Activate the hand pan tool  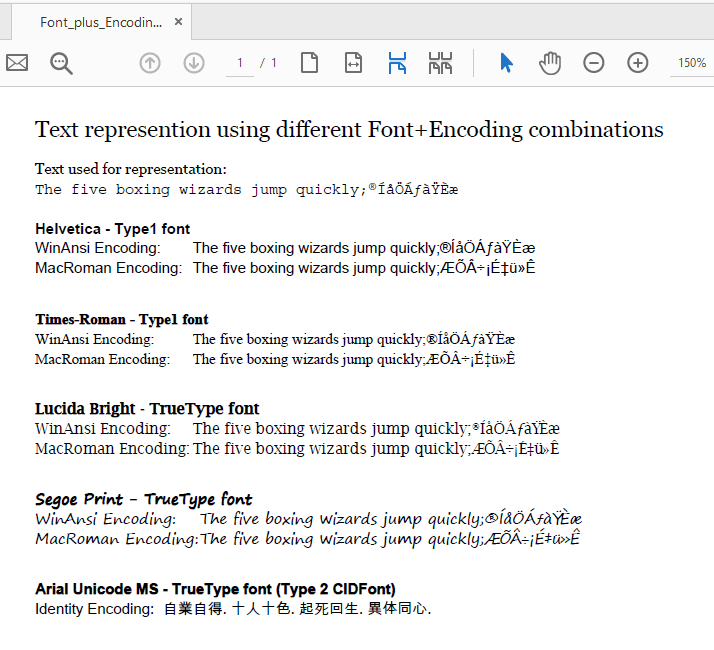[550, 63]
